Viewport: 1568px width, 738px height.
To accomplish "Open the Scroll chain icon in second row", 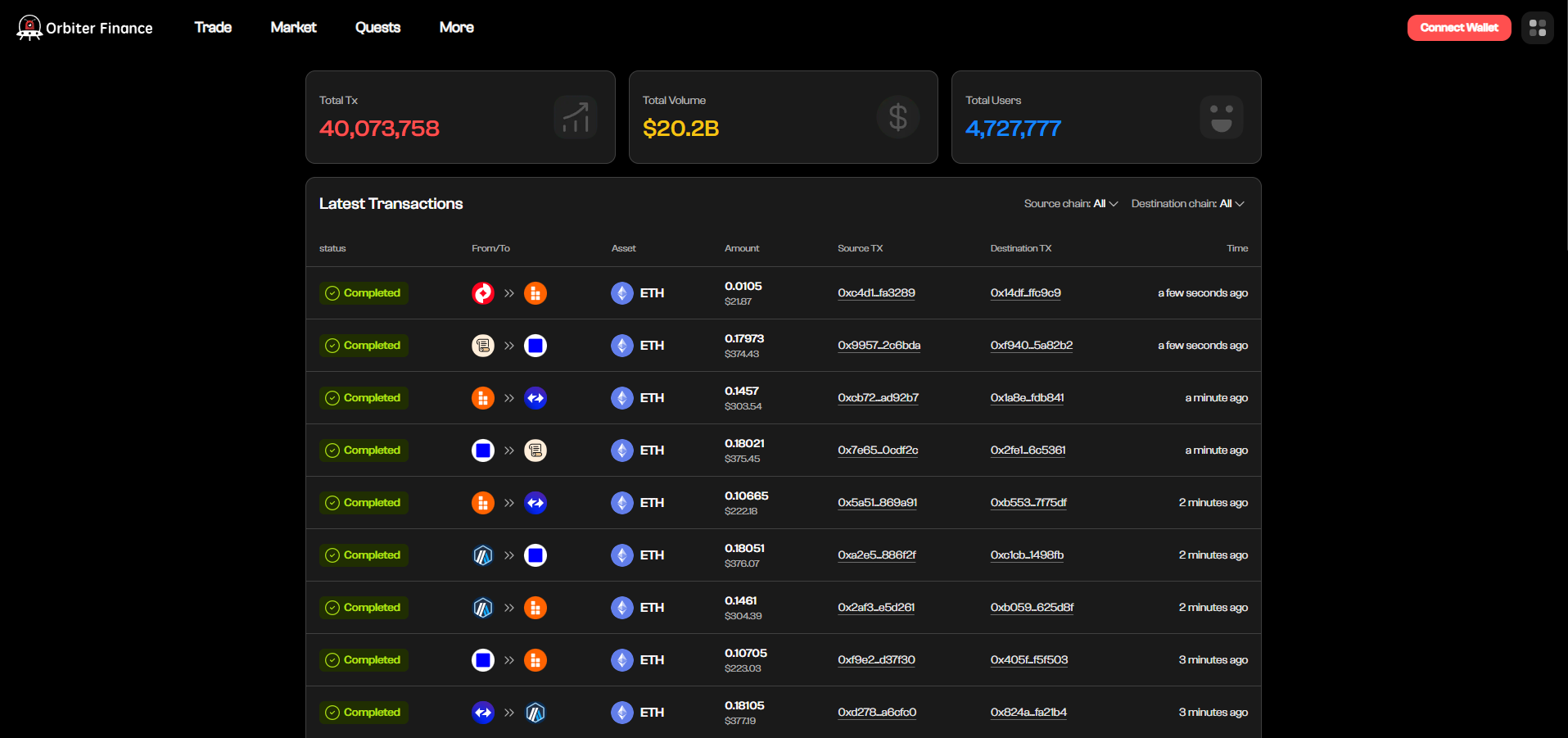I will (x=482, y=345).
